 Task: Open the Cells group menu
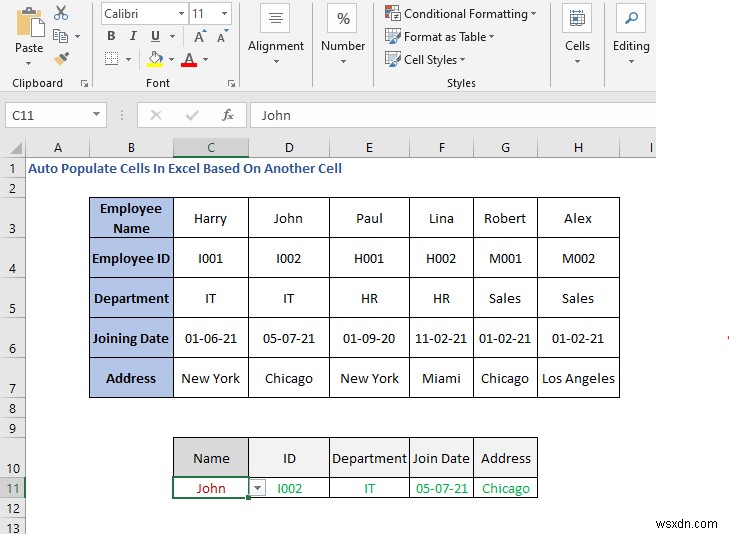(577, 35)
